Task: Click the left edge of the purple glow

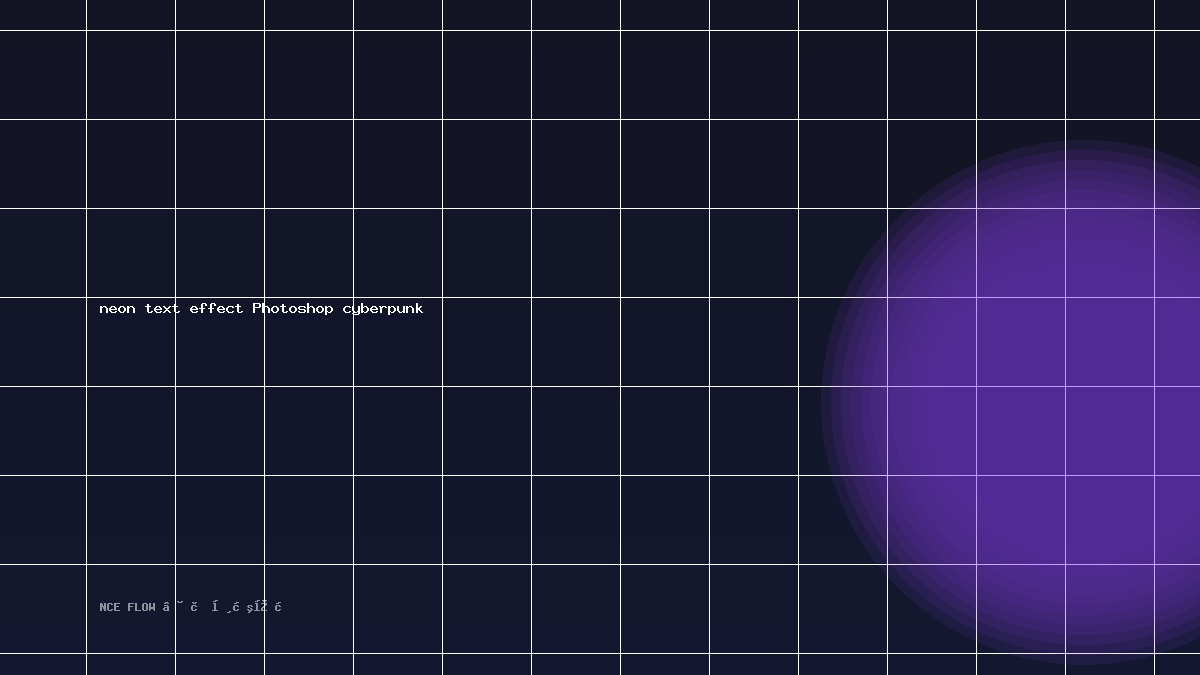Action: (x=822, y=403)
